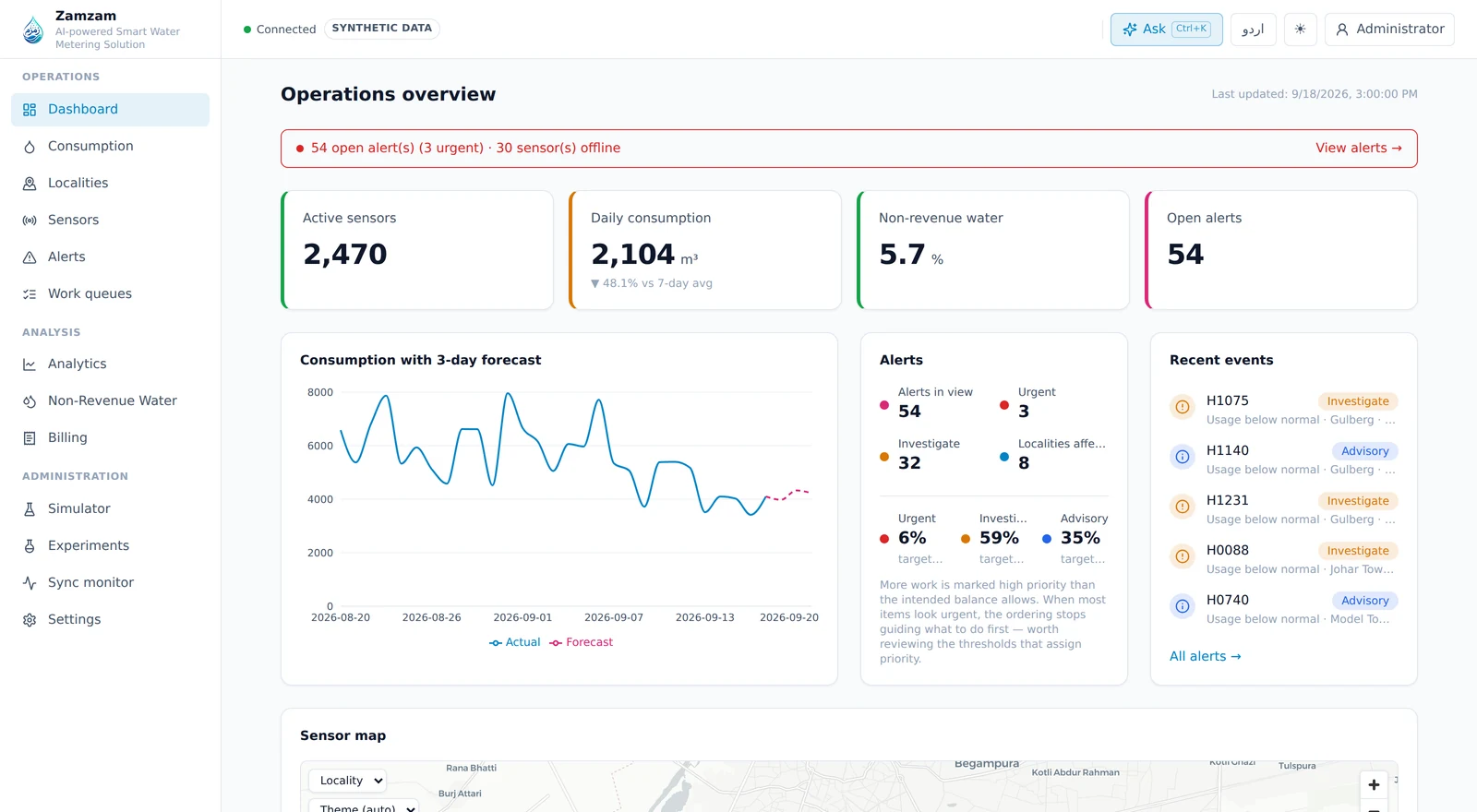This screenshot has width=1477, height=812.
Task: Click the Sensors signal icon
Action: click(x=30, y=221)
